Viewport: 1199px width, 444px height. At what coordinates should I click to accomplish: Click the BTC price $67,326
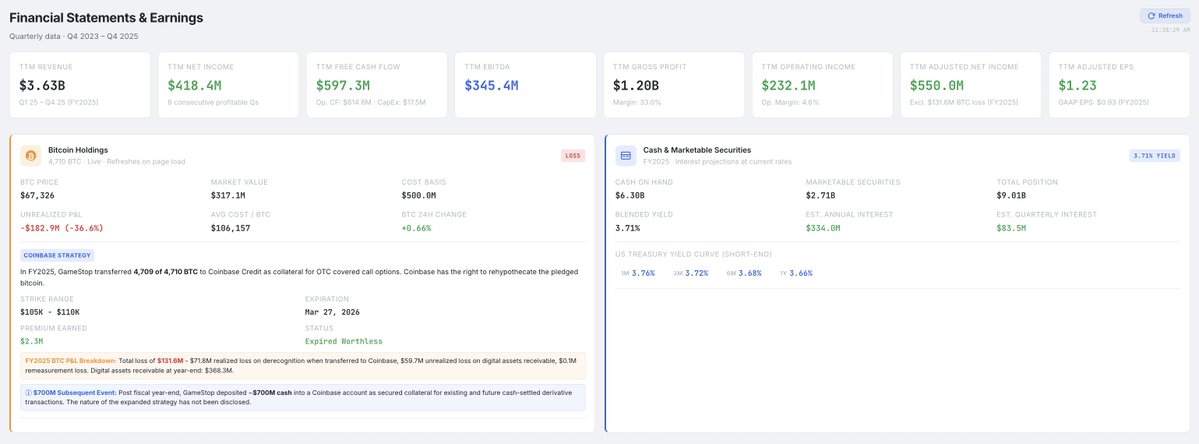click(37, 196)
